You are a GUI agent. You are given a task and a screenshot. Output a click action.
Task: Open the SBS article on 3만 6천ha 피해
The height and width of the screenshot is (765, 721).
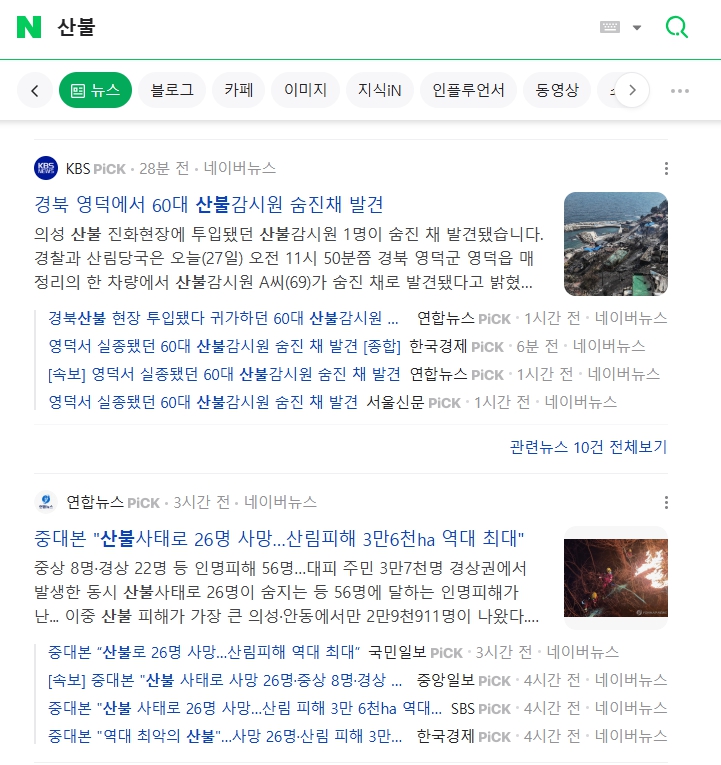245,708
